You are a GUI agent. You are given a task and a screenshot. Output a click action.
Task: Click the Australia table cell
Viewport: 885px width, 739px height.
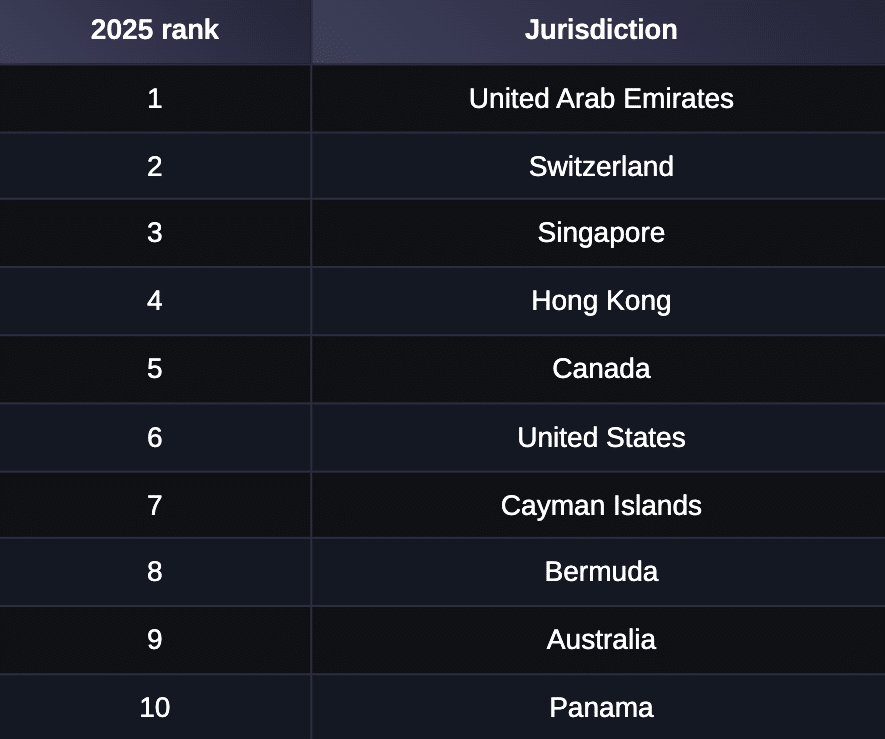(x=601, y=640)
